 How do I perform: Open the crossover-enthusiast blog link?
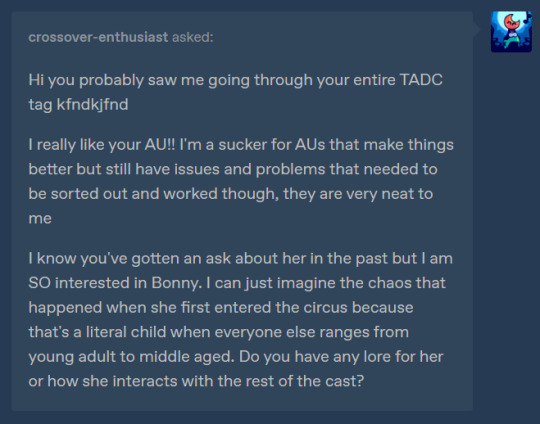coord(98,37)
